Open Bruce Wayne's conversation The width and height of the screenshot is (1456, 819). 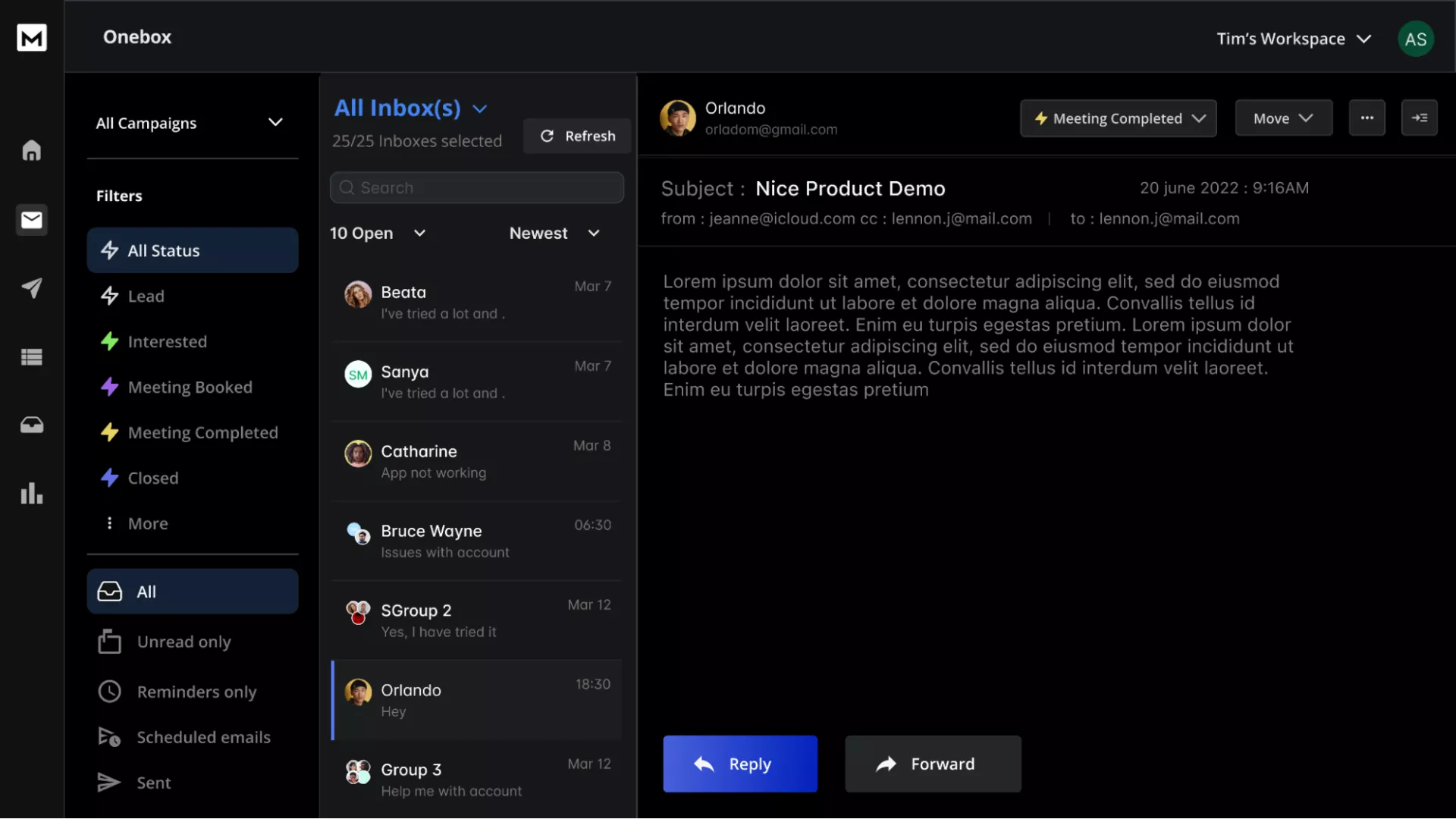477,541
